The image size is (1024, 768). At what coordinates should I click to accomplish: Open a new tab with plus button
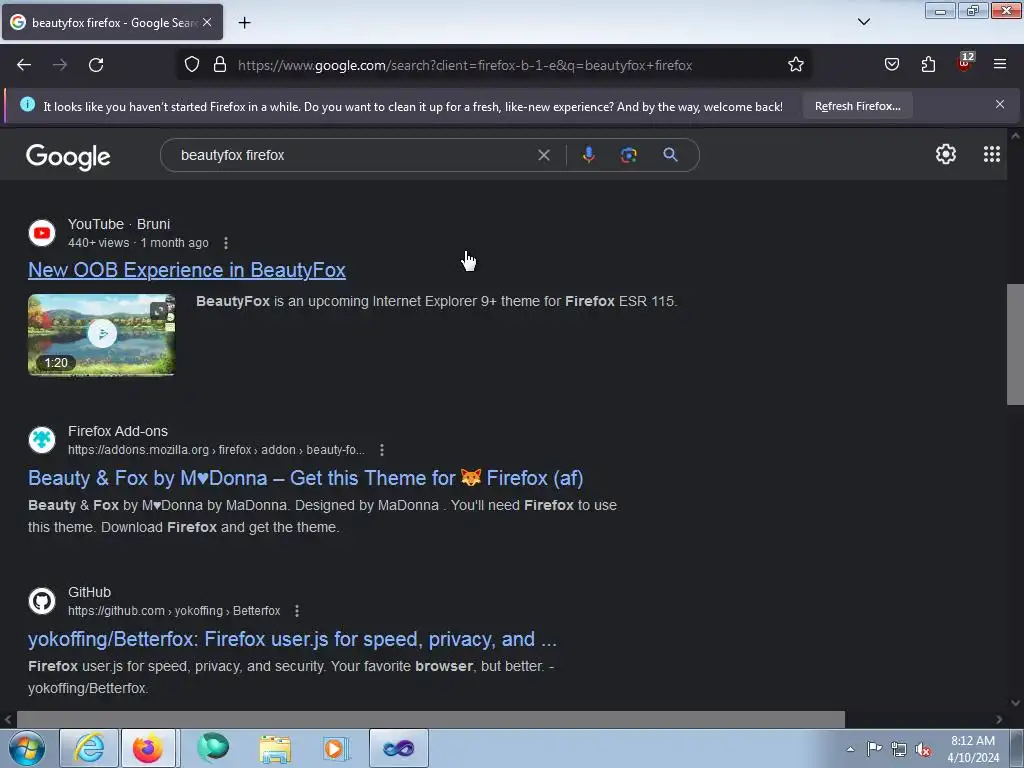(244, 23)
